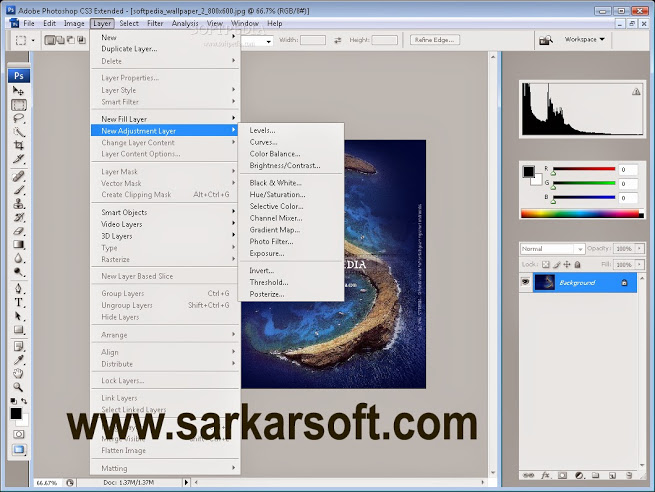Select the Brush tool
Viewport: 655px width, 492px height.
[18, 190]
